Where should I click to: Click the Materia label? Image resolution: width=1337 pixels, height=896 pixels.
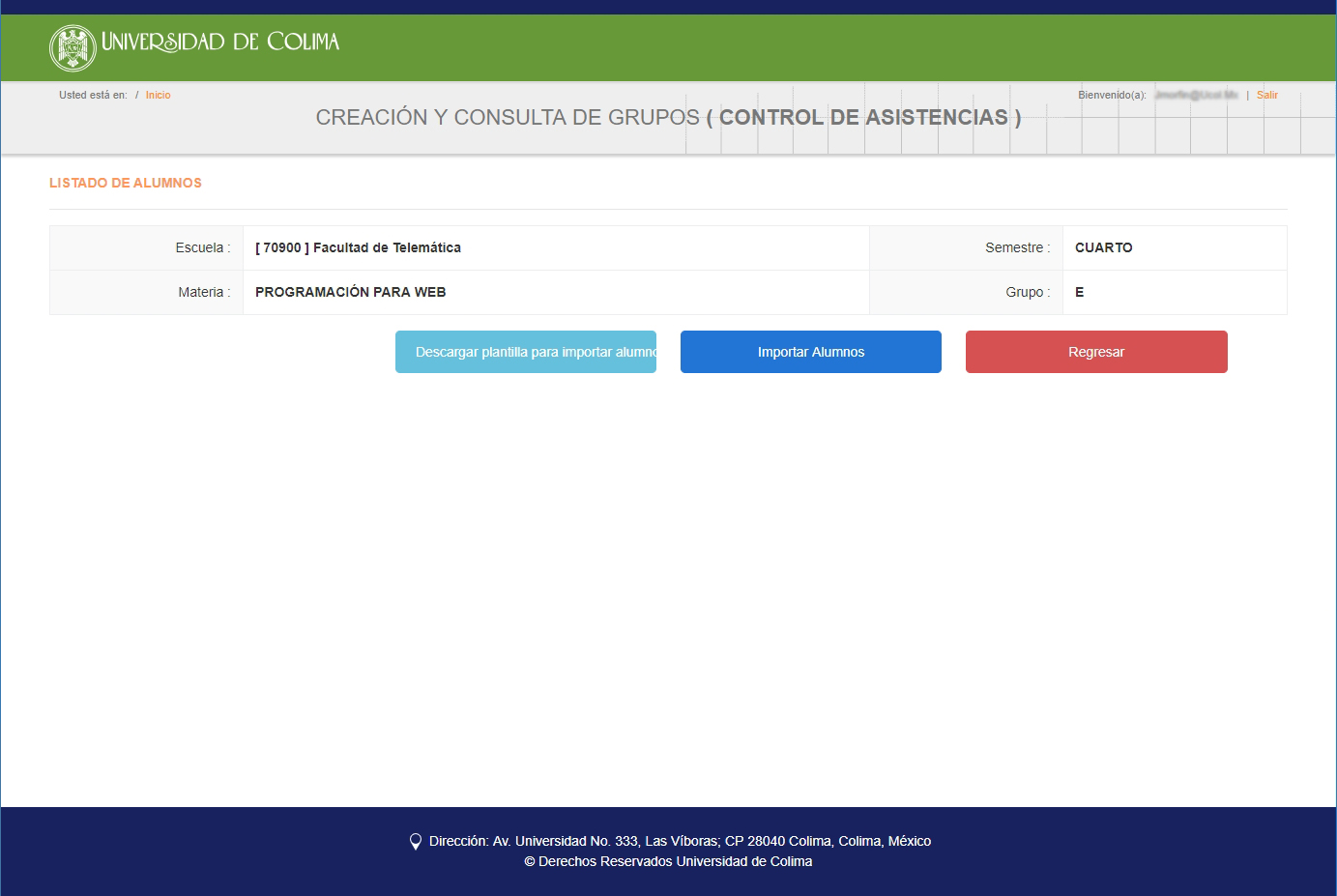click(x=204, y=292)
